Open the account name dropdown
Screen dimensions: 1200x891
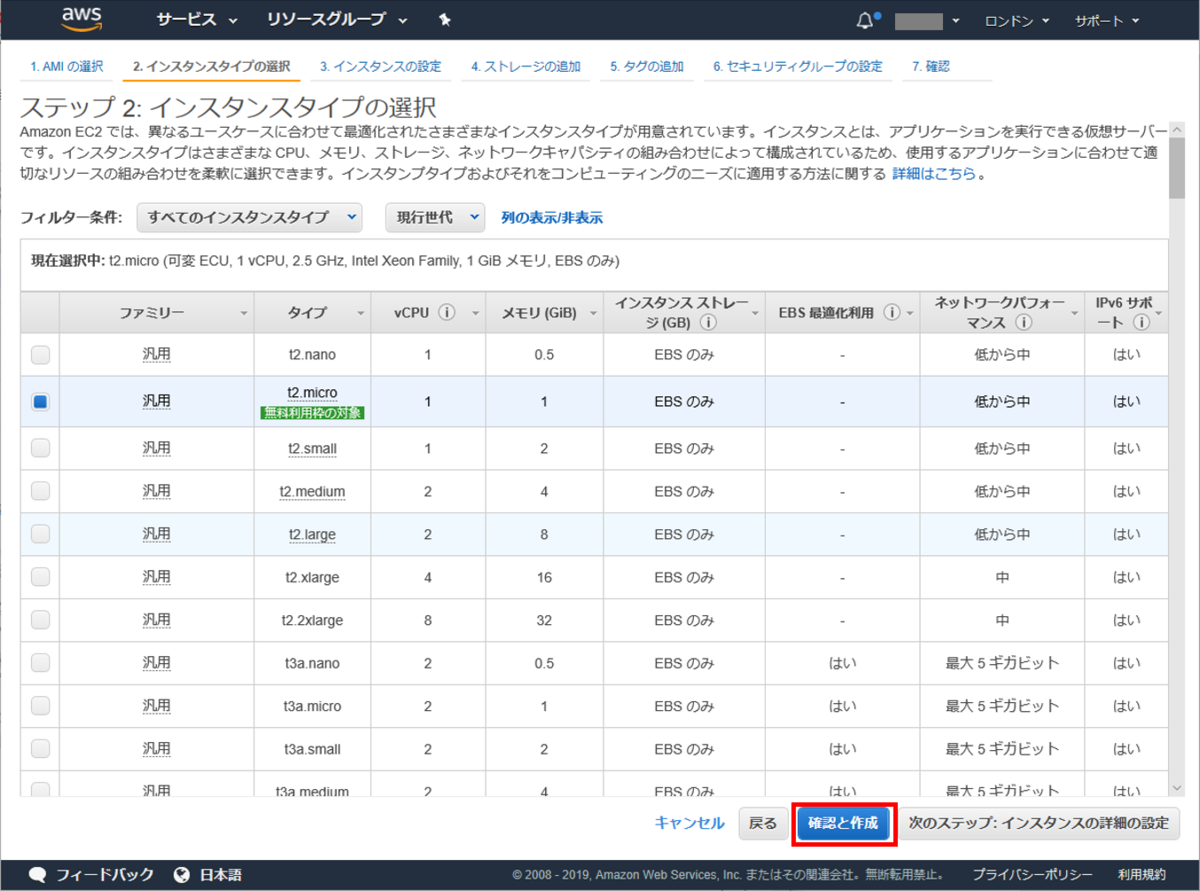[x=927, y=20]
